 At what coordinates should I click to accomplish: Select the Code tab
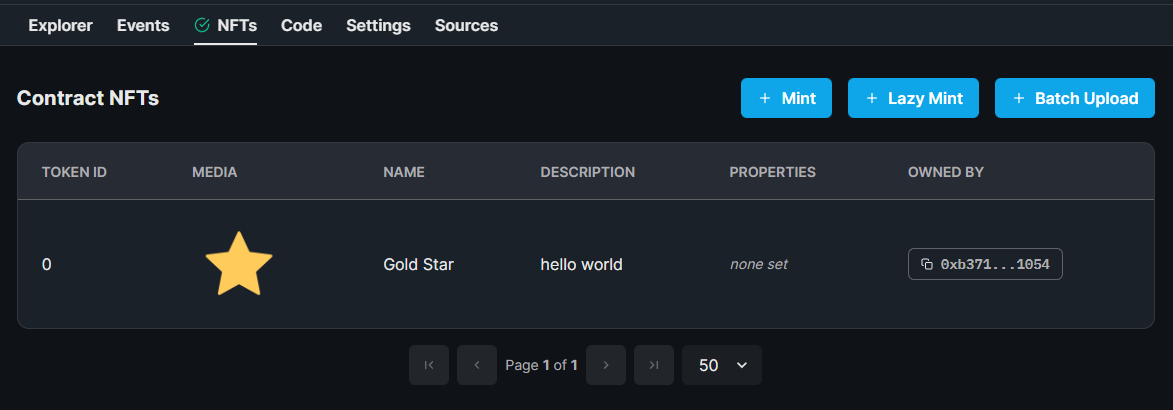pyautogui.click(x=301, y=25)
